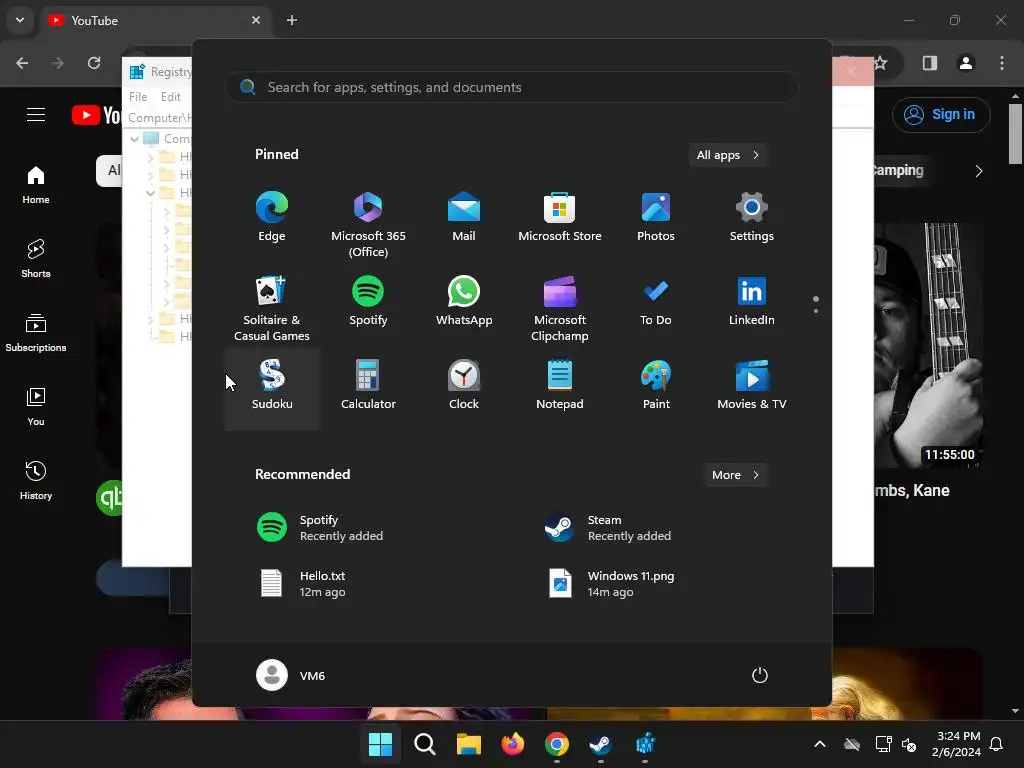Open YouTube Shorts
This screenshot has width=1024, height=768.
[36, 259]
